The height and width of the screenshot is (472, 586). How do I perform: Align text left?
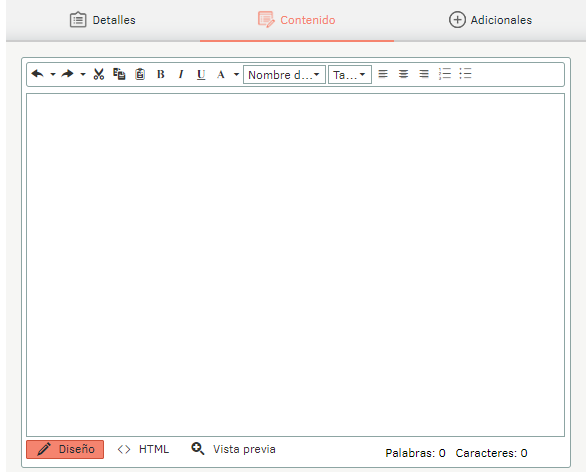pos(383,74)
